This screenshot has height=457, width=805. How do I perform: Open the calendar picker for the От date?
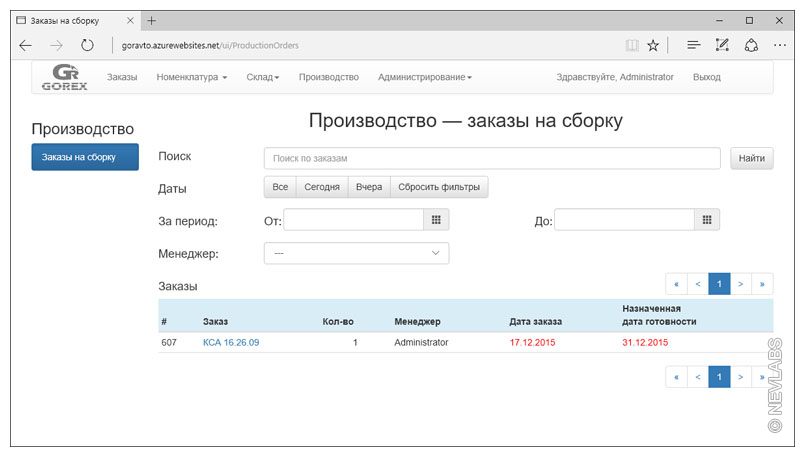pos(435,220)
